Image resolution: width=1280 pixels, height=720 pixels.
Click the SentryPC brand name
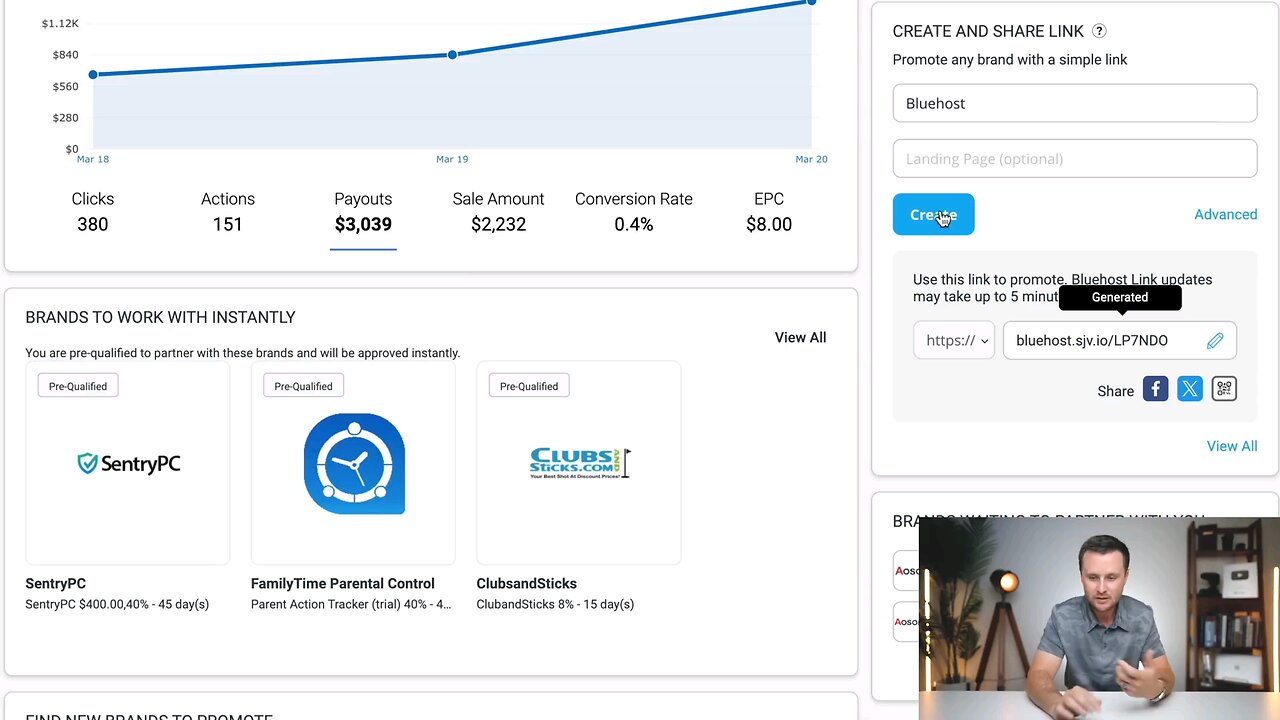pos(56,583)
